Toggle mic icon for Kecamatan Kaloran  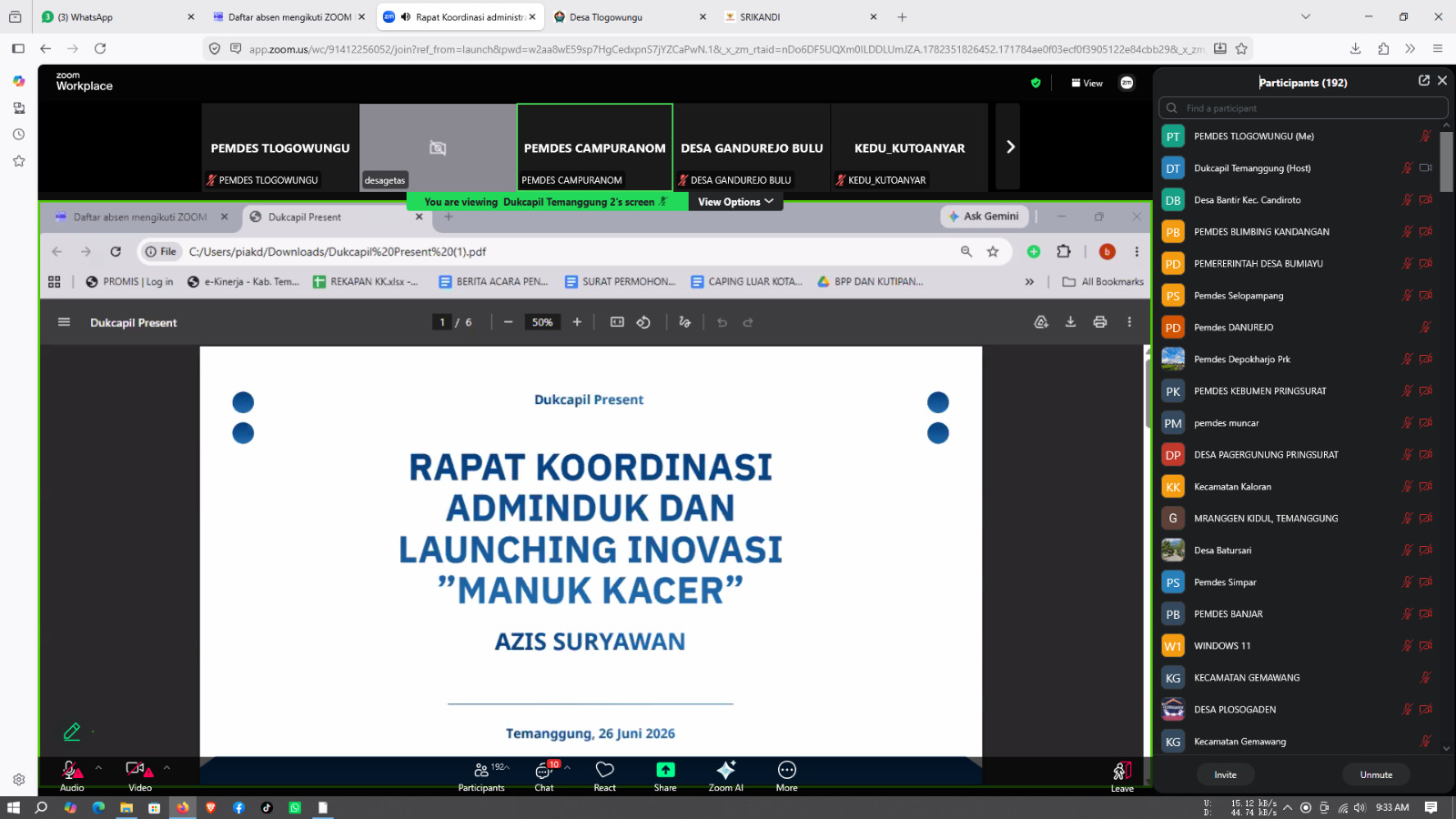(x=1408, y=487)
